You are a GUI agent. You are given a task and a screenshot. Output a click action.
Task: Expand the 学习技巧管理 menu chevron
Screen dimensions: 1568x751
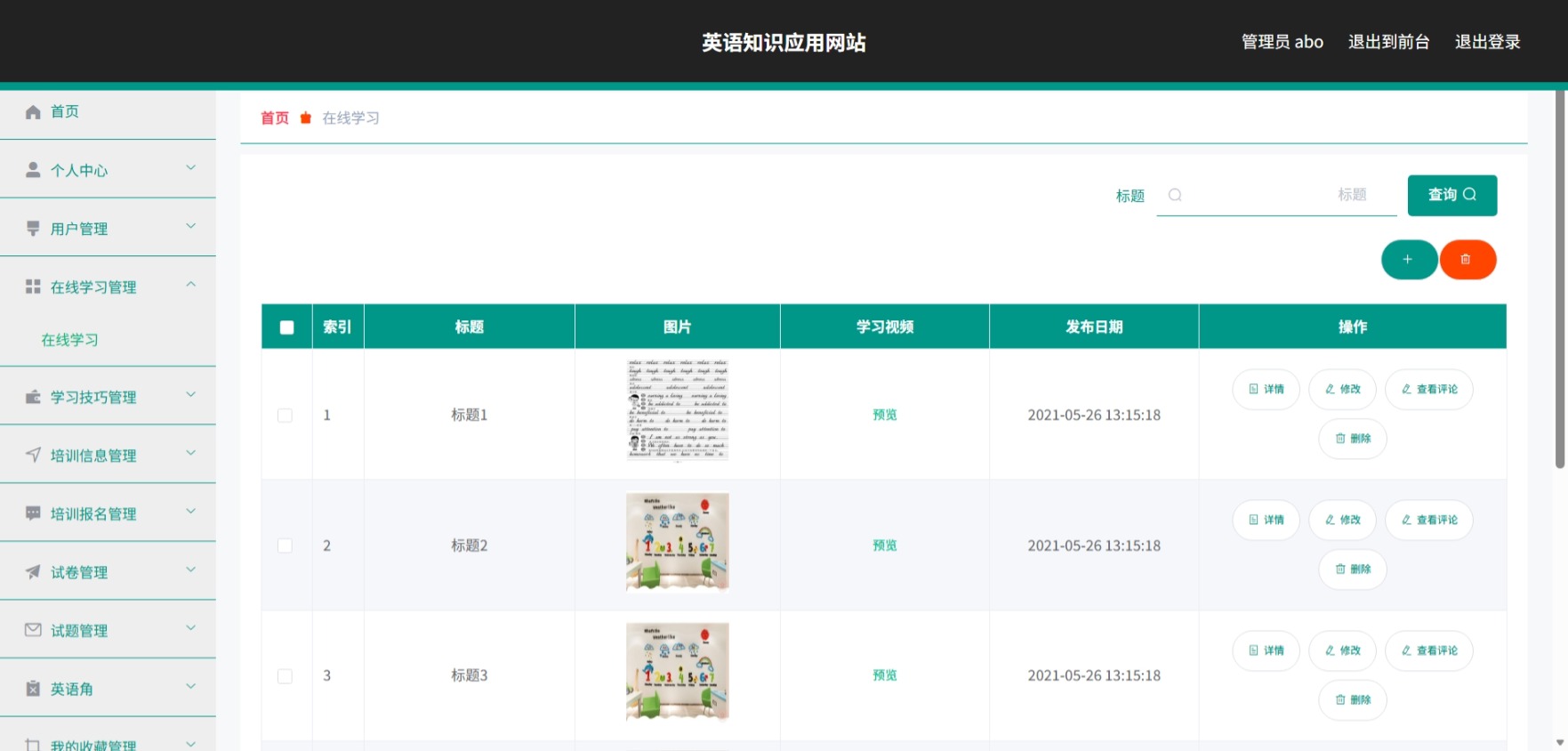coord(190,394)
